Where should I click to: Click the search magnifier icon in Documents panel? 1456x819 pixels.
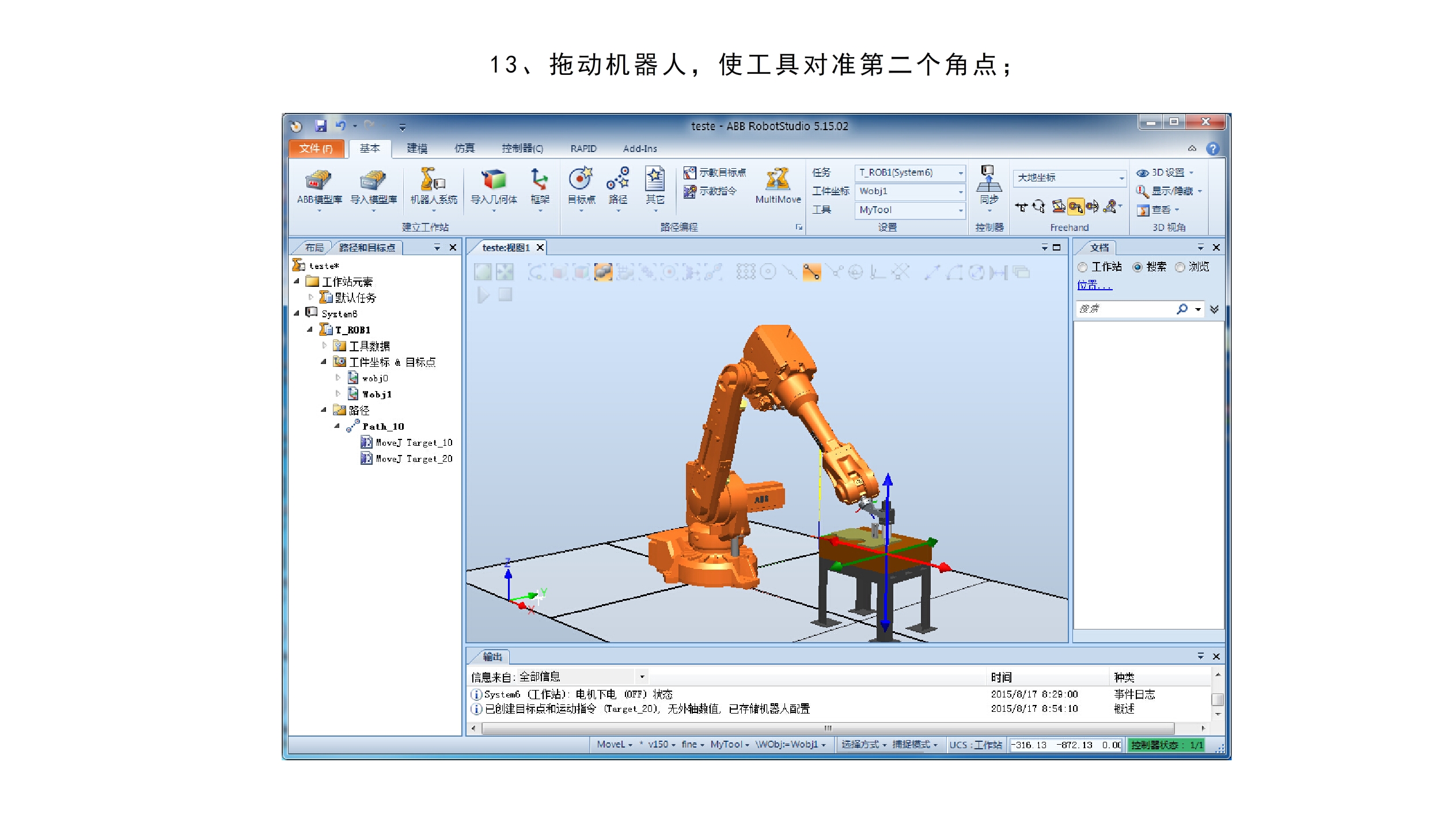coord(1182,309)
